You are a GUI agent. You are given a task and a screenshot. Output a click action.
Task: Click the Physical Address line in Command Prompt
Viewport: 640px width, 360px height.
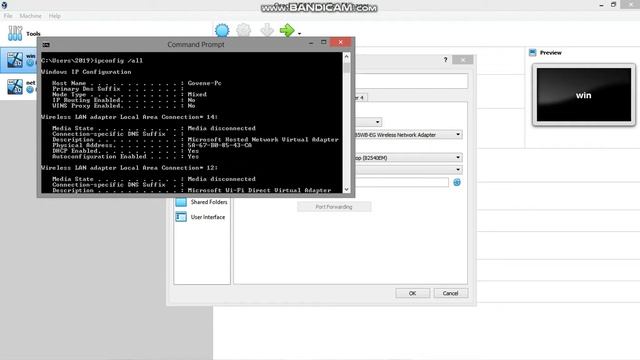(x=152, y=145)
